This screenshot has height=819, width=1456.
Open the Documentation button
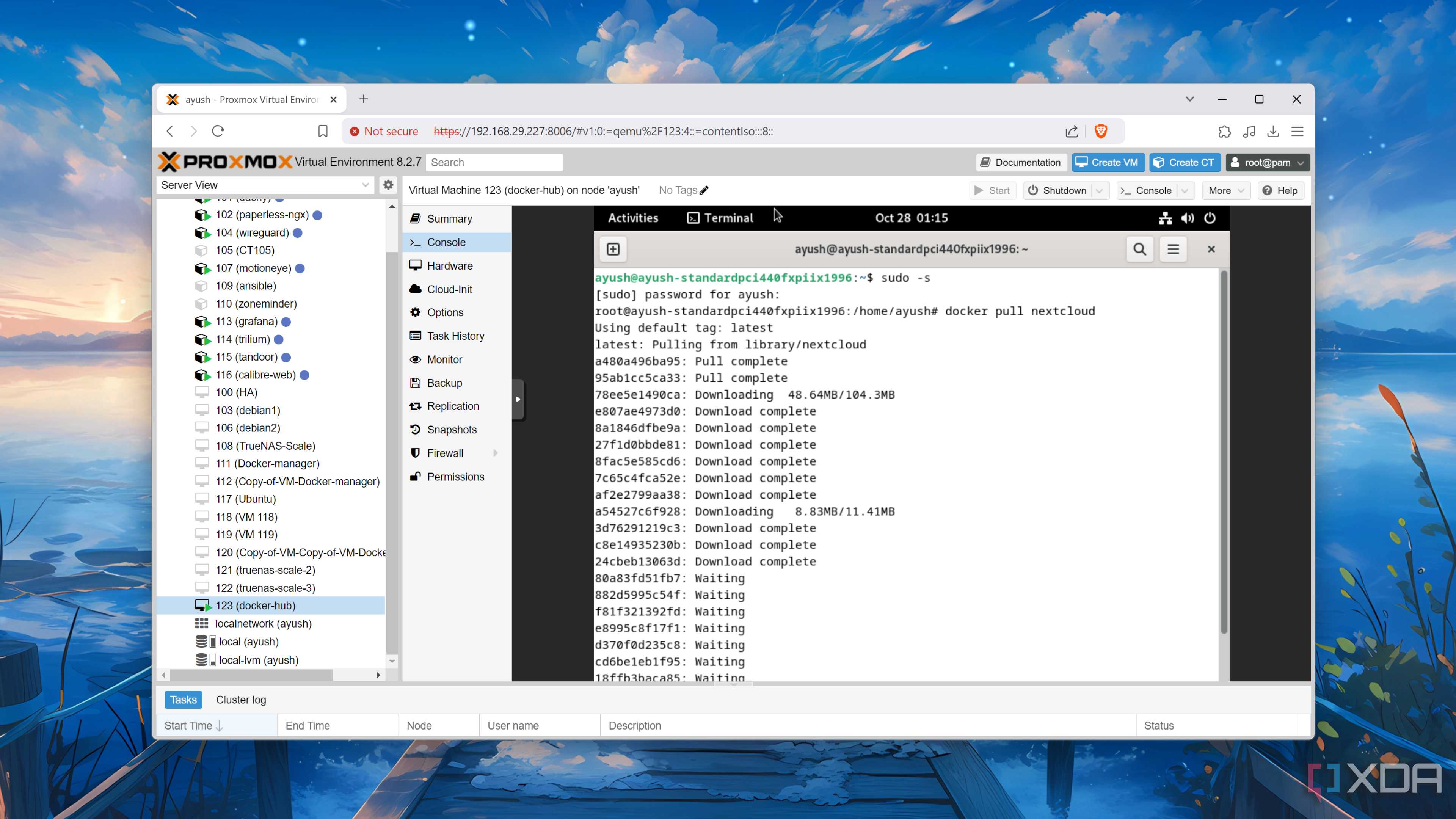coord(1021,162)
